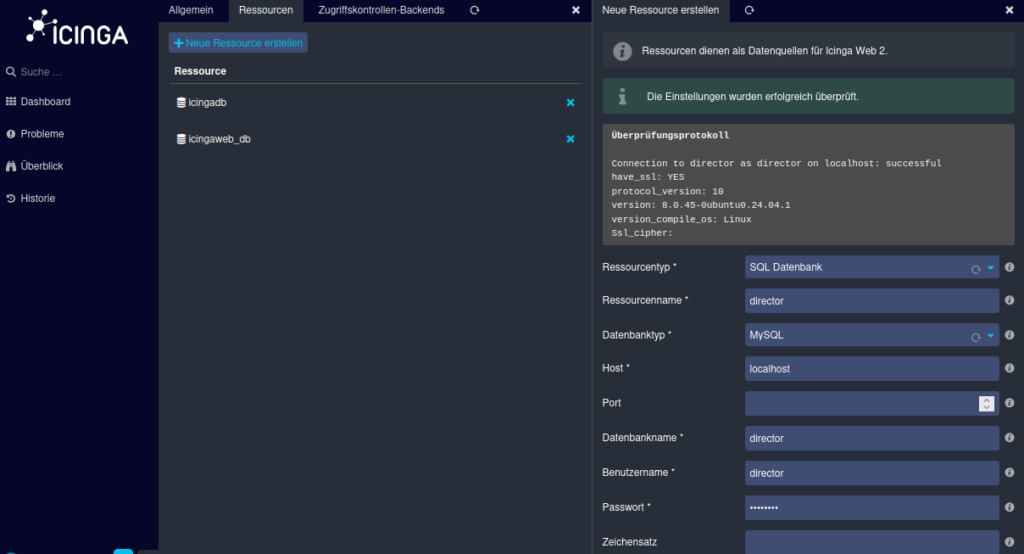The image size is (1024, 554).
Task: Click the Port spinner arrows
Action: [x=986, y=404]
